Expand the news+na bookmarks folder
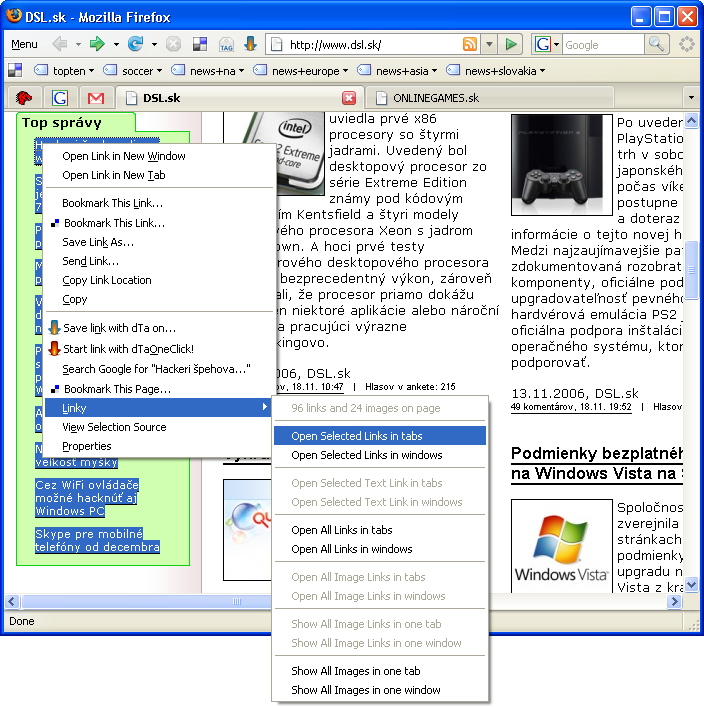The height and width of the screenshot is (707, 704). click(x=207, y=71)
